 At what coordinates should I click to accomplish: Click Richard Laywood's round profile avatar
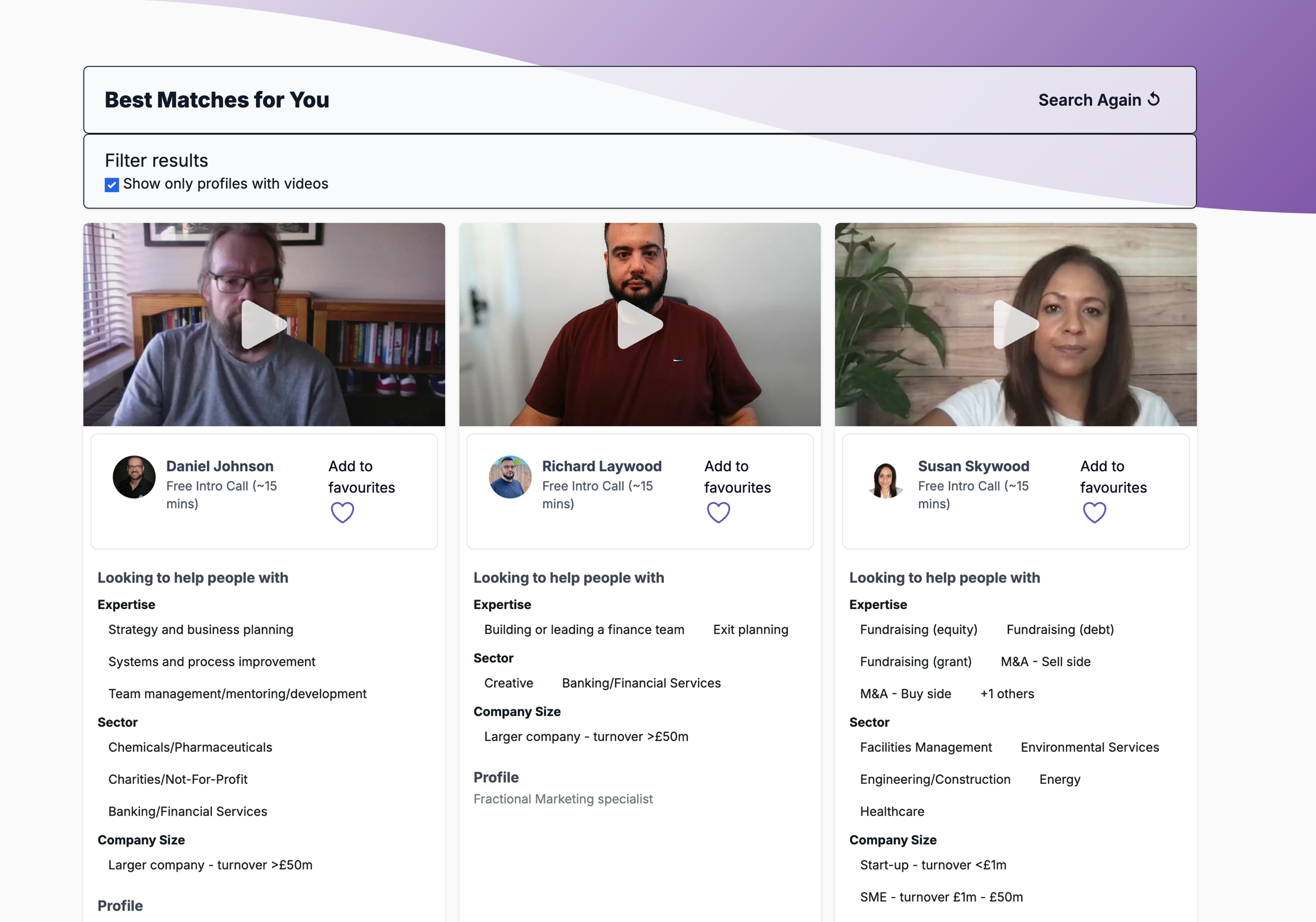509,477
